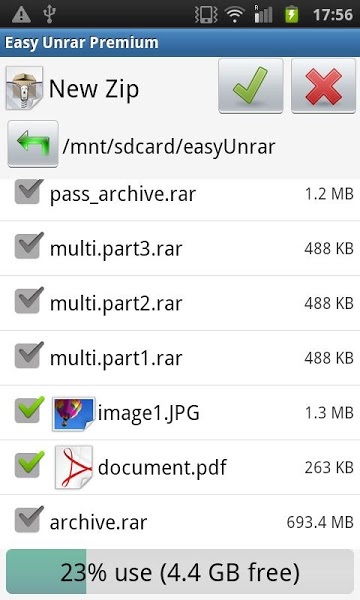360x600 pixels.
Task: Tap the 23% storage usage bar
Action: [180, 572]
